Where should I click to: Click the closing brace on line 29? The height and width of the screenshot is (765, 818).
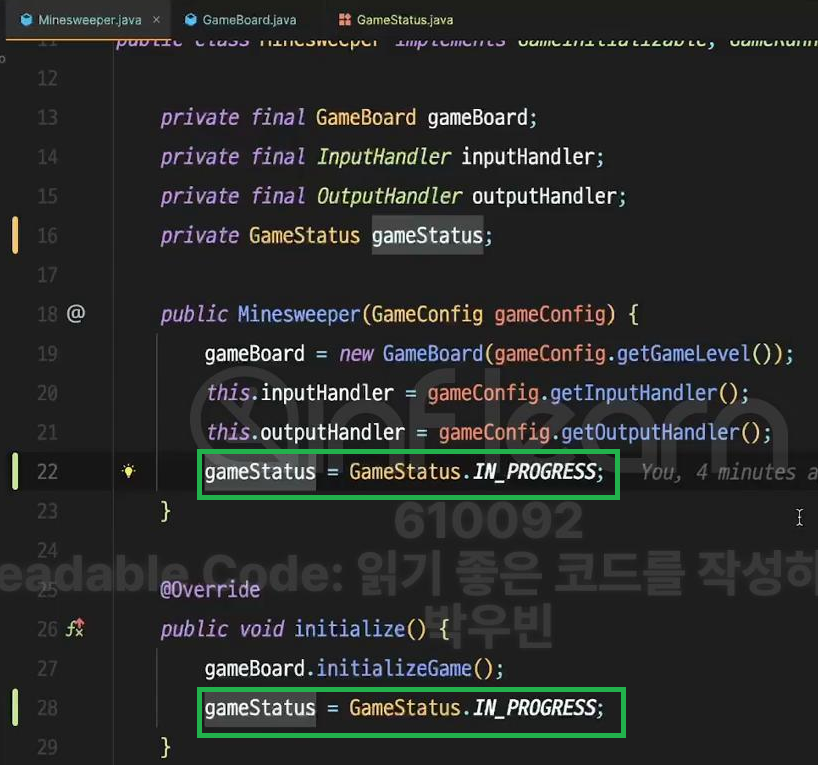[165, 747]
